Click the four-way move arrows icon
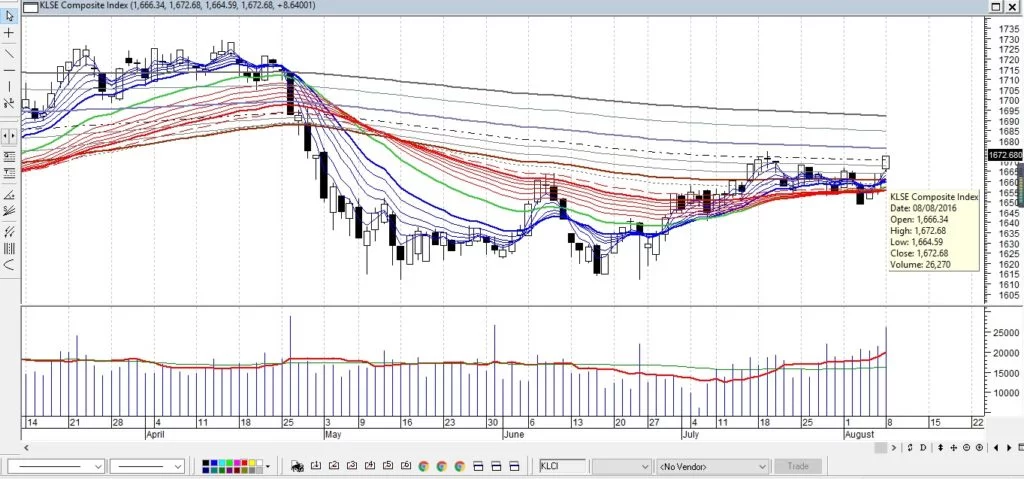The image size is (1024, 479). (953, 448)
